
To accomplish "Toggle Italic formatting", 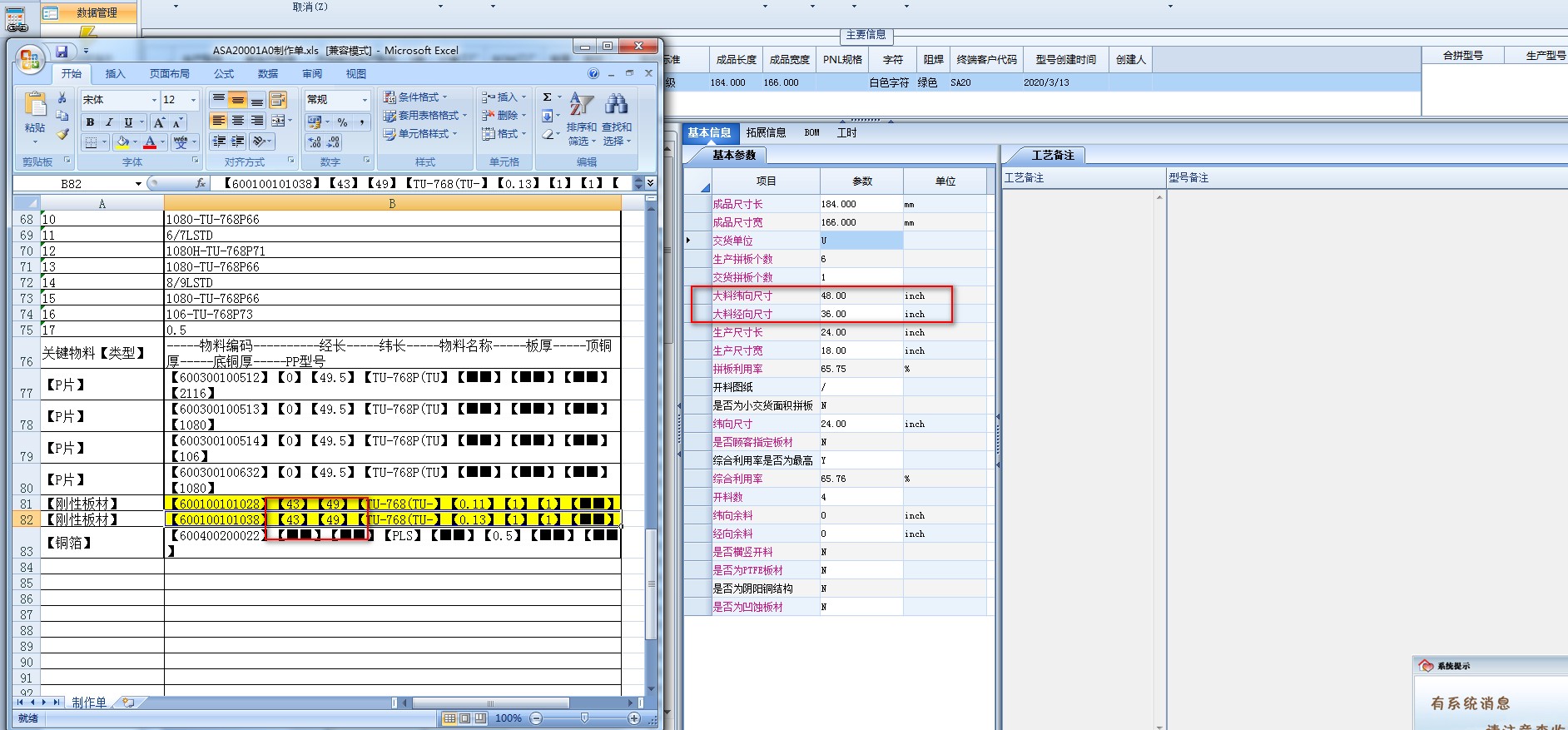I will pyautogui.click(x=108, y=122).
